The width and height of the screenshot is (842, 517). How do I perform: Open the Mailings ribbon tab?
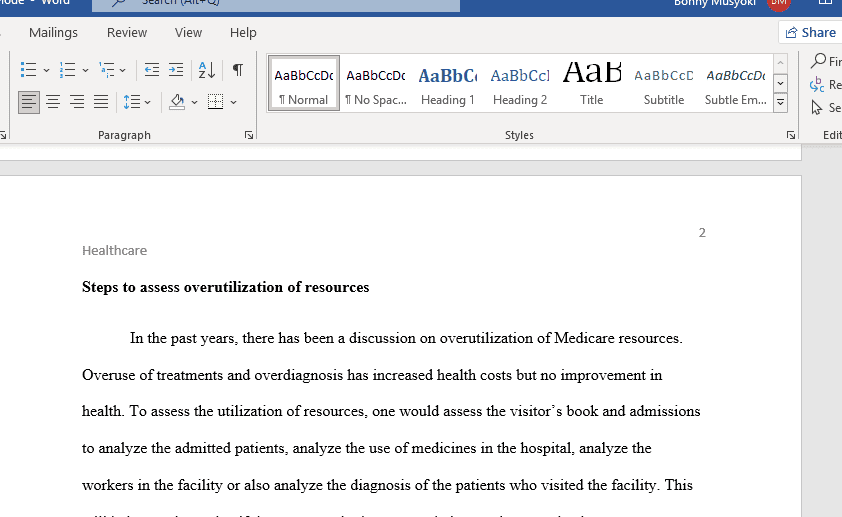click(x=53, y=33)
